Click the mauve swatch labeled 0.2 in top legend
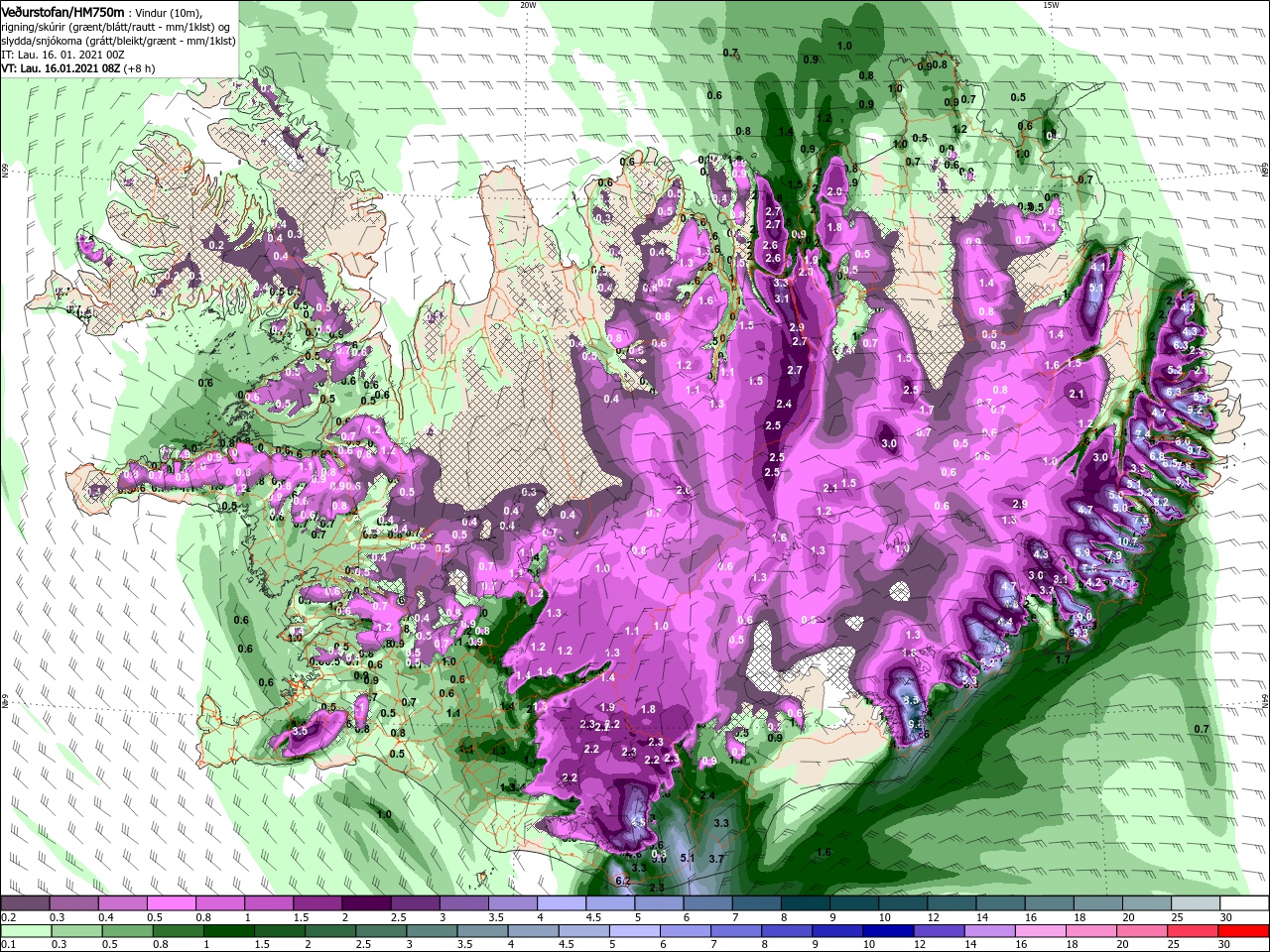 point(25,904)
